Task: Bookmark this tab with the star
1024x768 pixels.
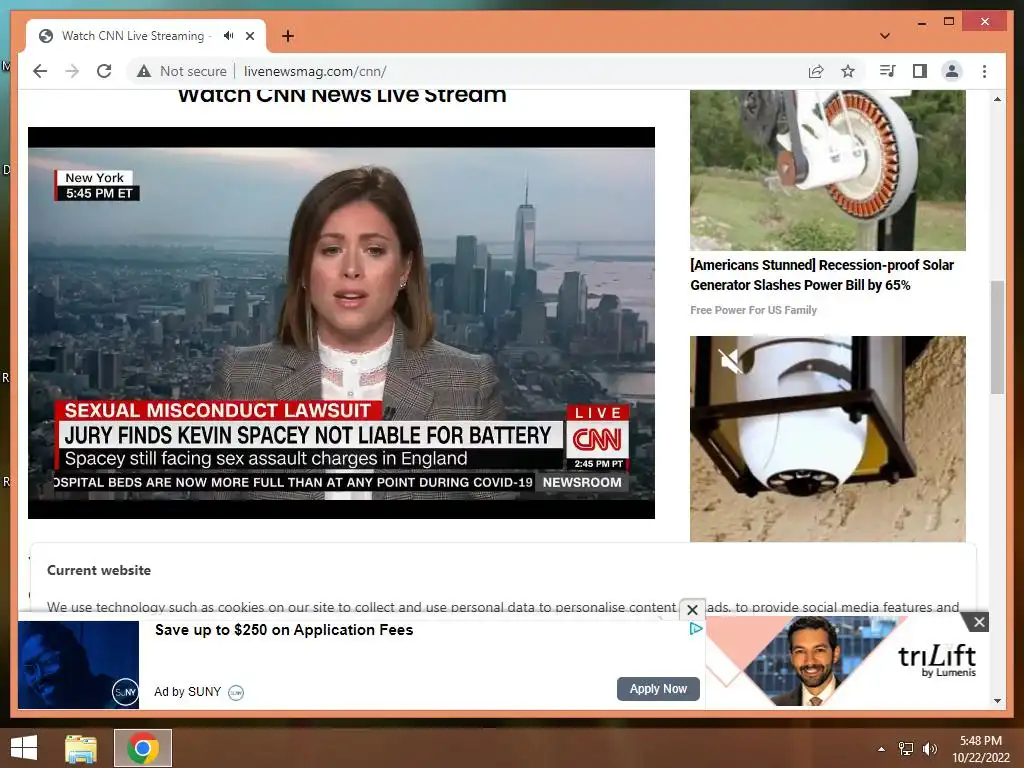Action: click(848, 71)
